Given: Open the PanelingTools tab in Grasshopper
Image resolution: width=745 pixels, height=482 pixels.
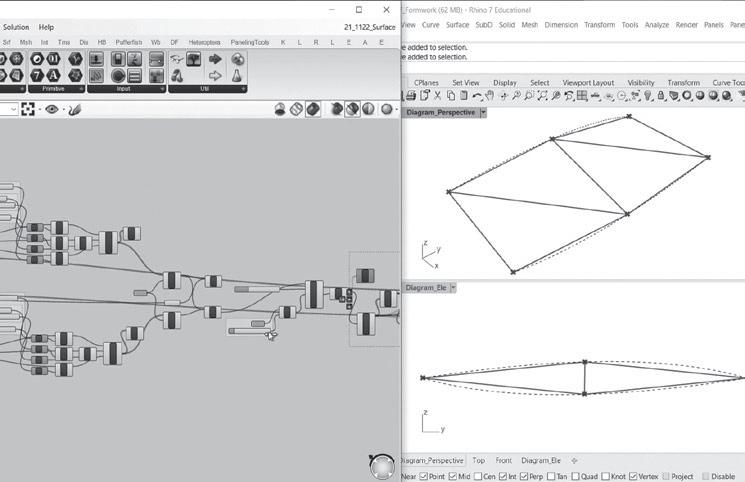Looking at the screenshot, I should 250,42.
